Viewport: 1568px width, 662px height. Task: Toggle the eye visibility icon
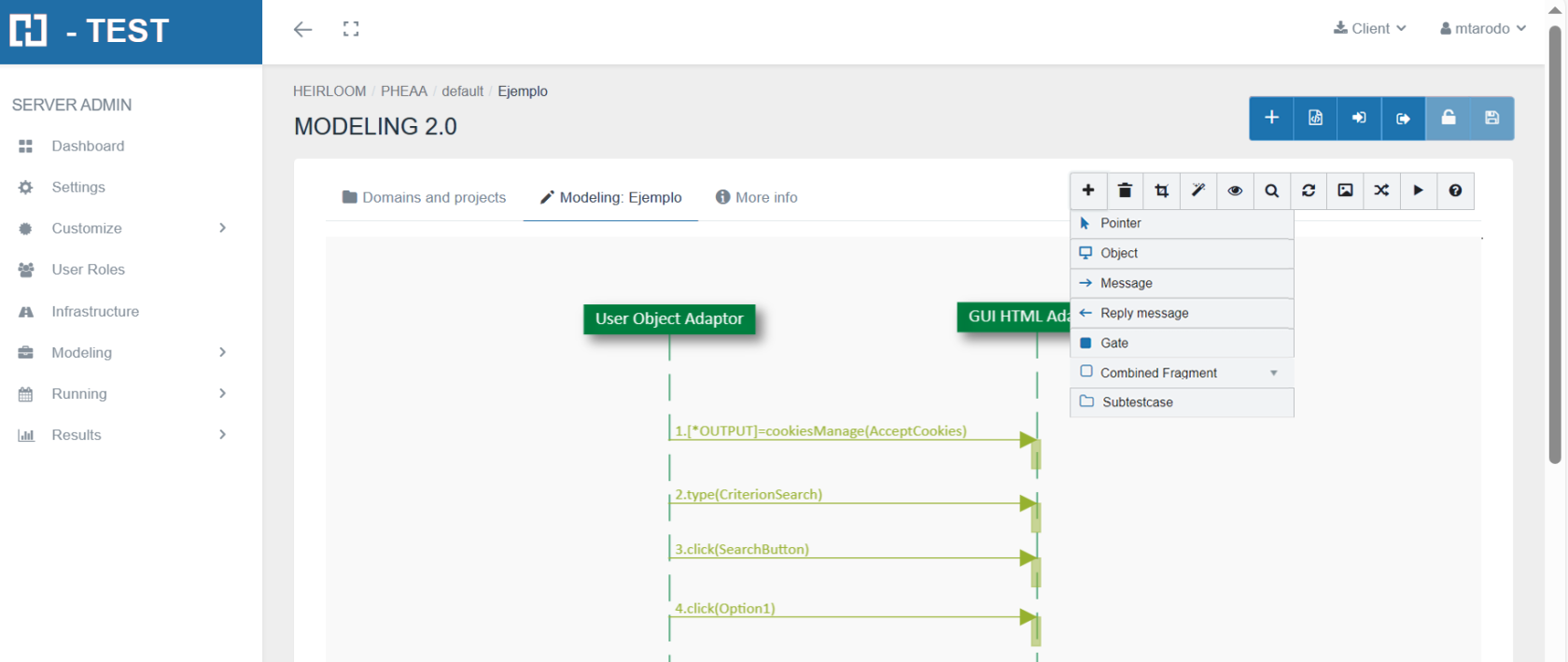coord(1235,190)
